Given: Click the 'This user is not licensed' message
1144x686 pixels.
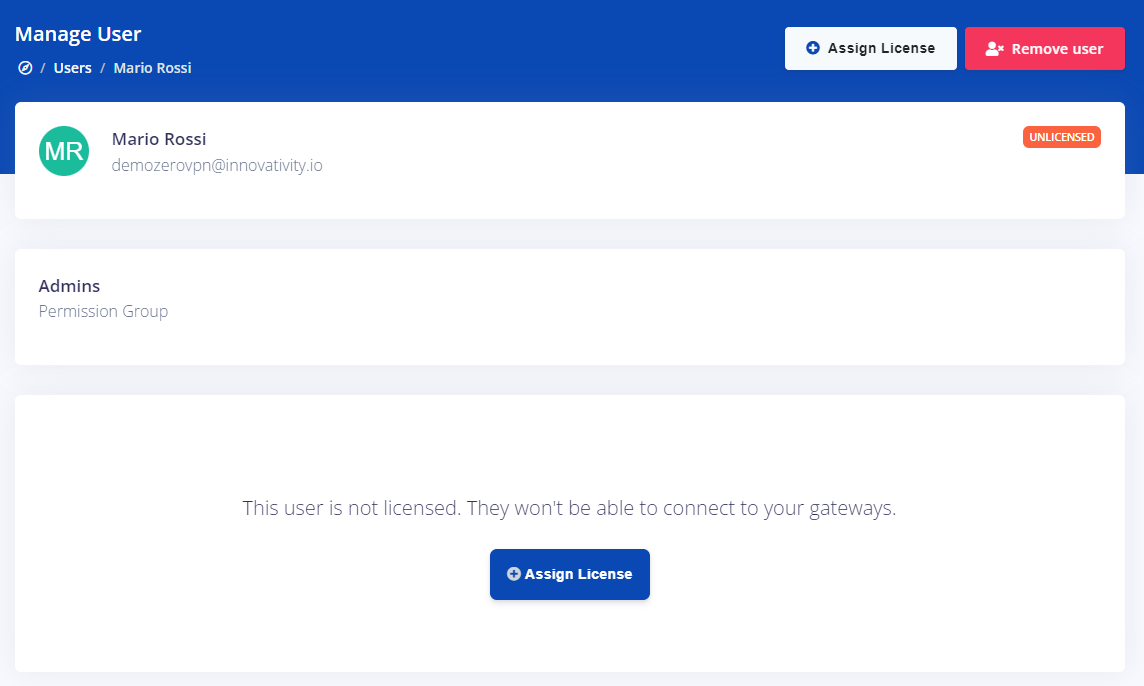Looking at the screenshot, I should pyautogui.click(x=569, y=508).
